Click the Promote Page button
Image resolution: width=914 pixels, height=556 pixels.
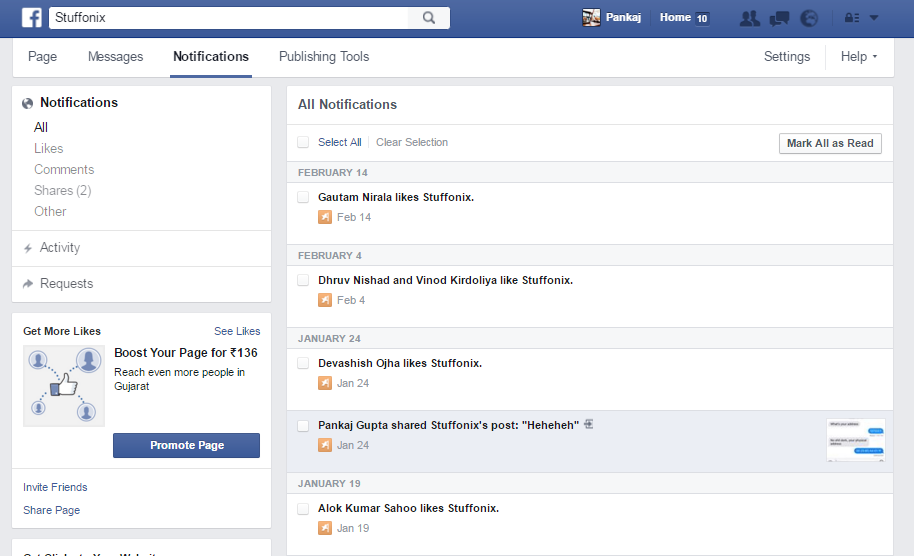(187, 445)
